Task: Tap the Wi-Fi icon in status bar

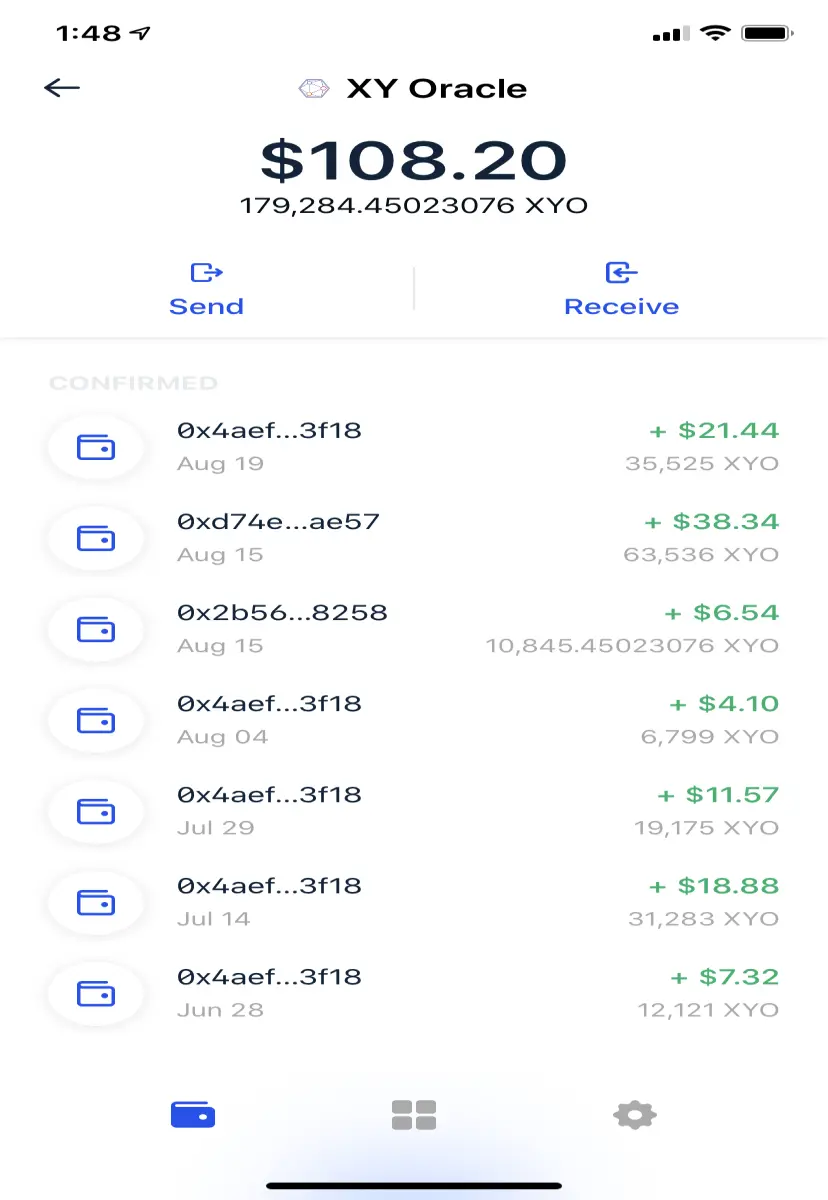Action: click(716, 33)
